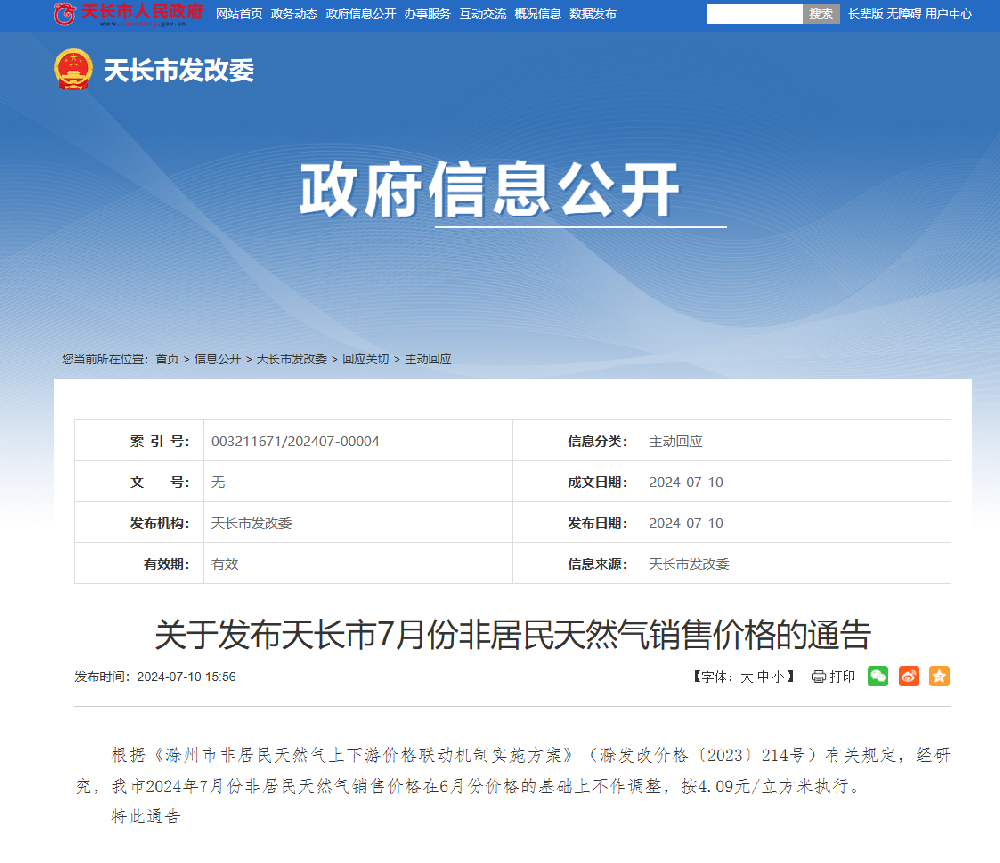Set font size to 小 (small)
Viewport: 1000px width, 863px height.
click(778, 677)
